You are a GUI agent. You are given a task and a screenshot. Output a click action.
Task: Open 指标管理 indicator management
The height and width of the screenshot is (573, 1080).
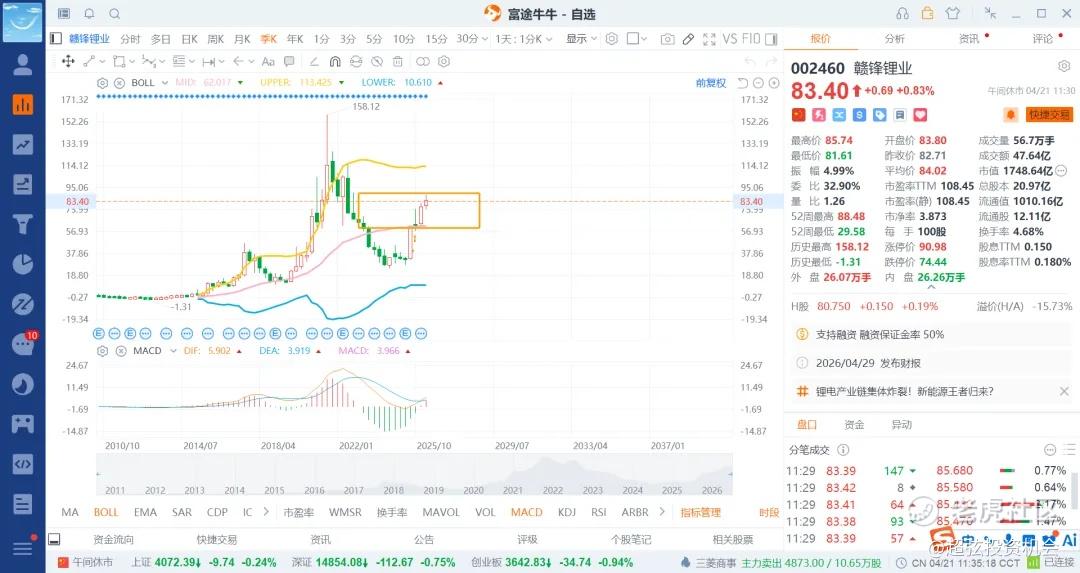(700, 512)
